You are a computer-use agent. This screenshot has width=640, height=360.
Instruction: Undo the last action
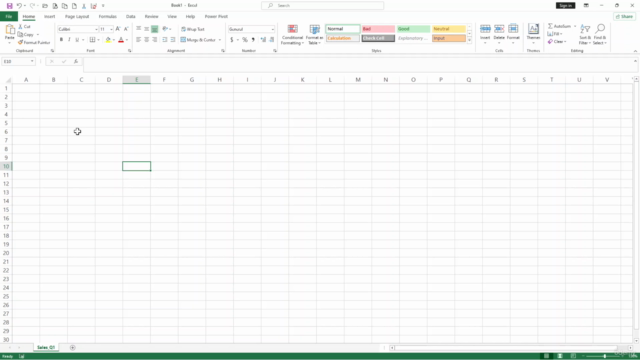click(19, 6)
